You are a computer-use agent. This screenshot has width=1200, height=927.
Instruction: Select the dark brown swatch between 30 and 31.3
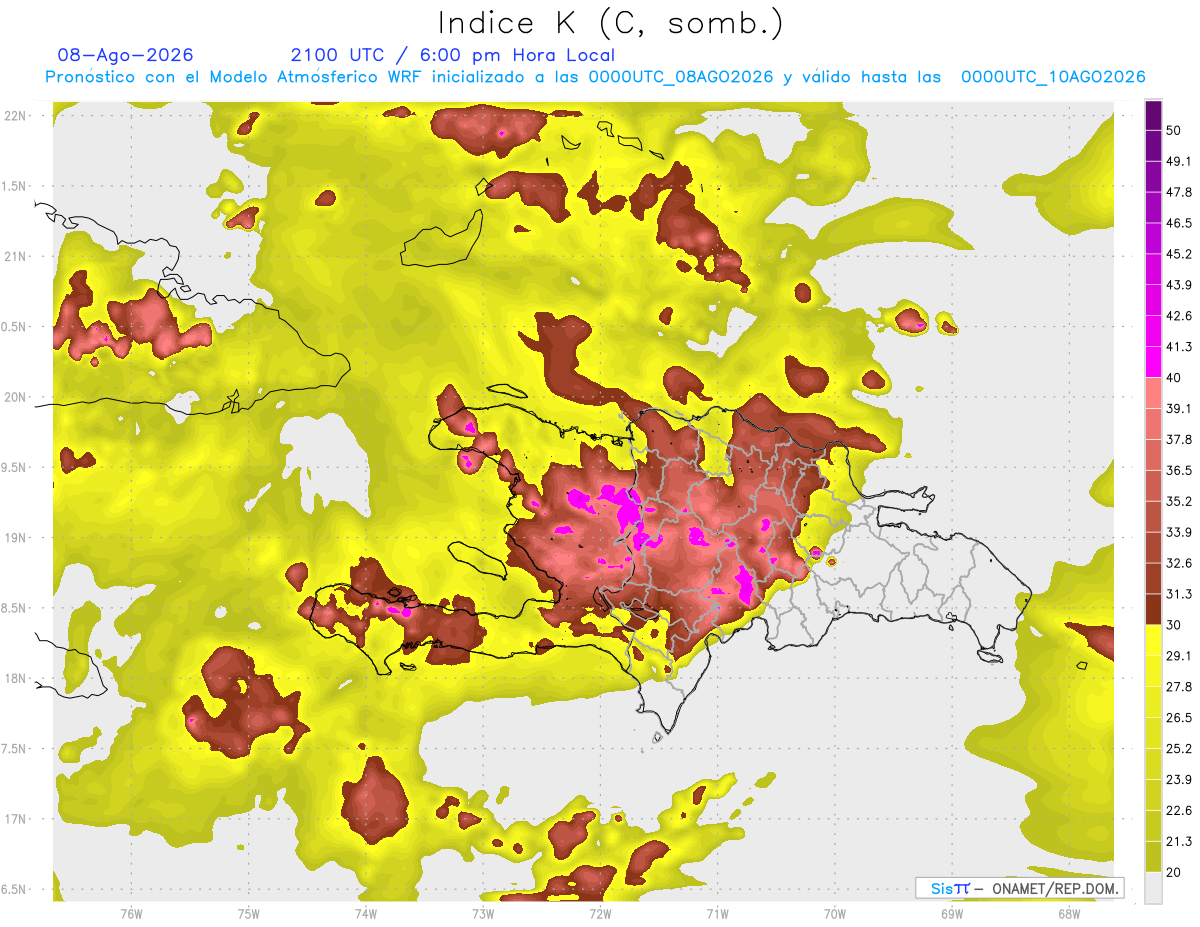click(1153, 609)
